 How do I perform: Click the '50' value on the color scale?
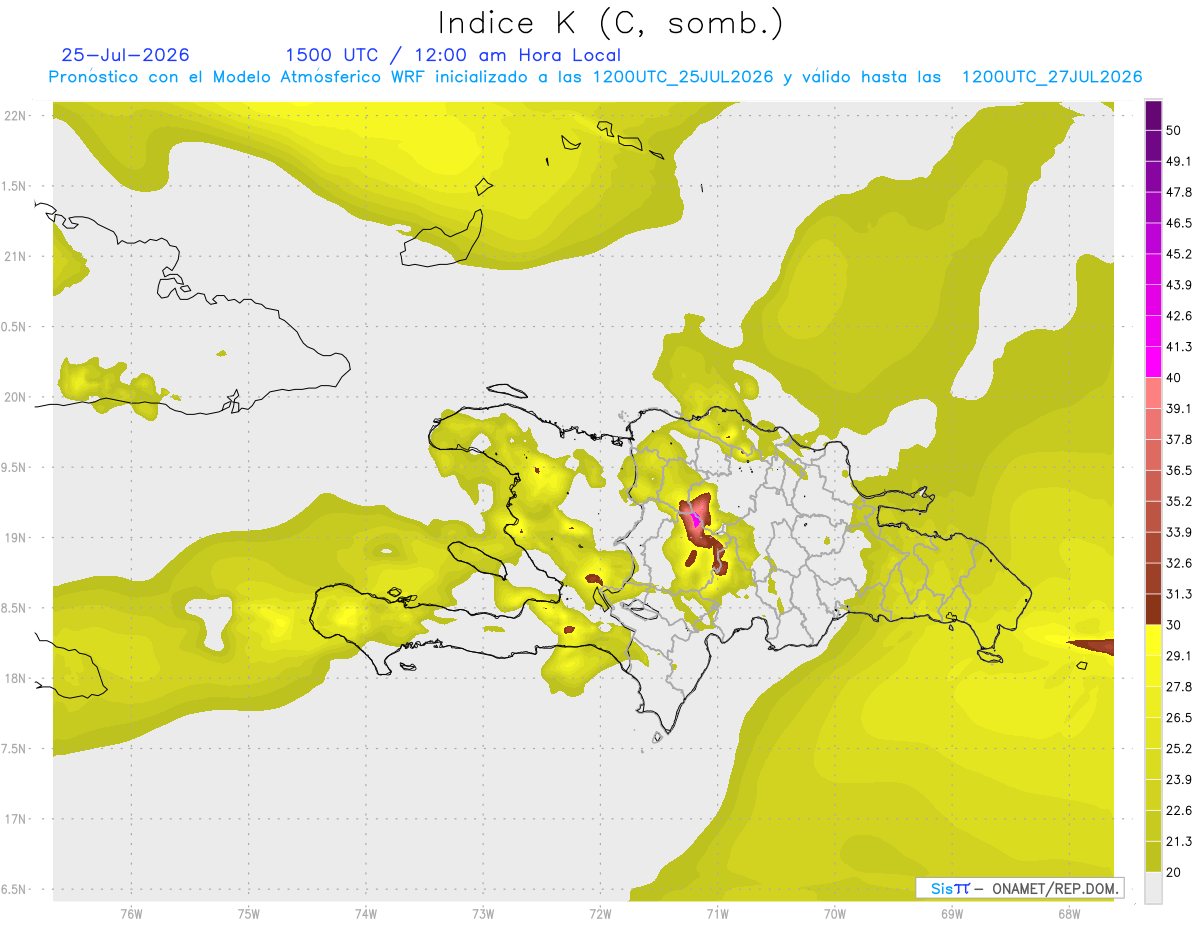(x=1175, y=131)
